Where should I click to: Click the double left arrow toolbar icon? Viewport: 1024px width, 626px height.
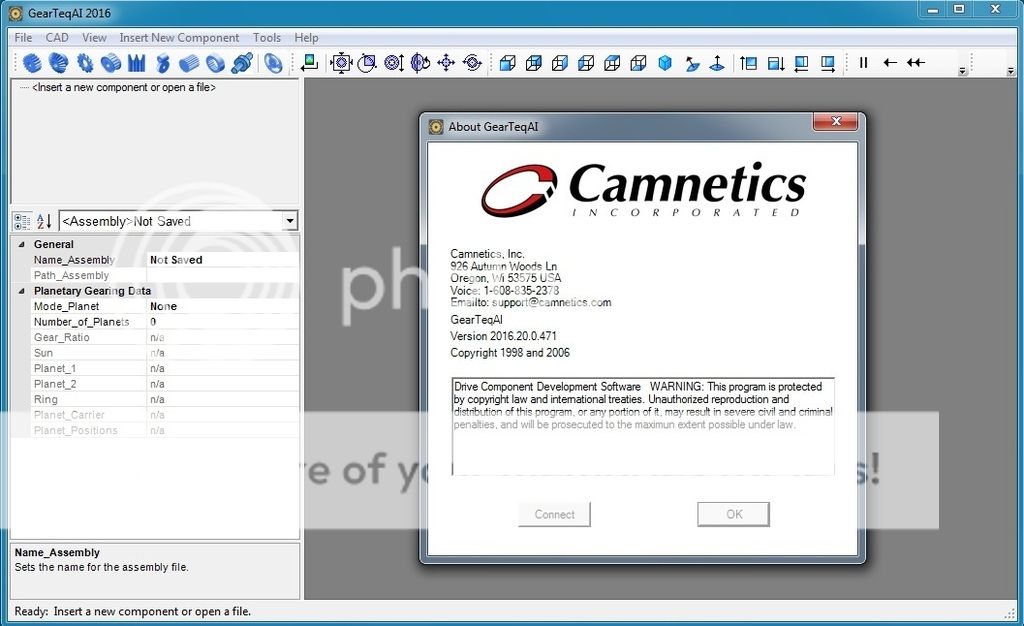tap(915, 63)
